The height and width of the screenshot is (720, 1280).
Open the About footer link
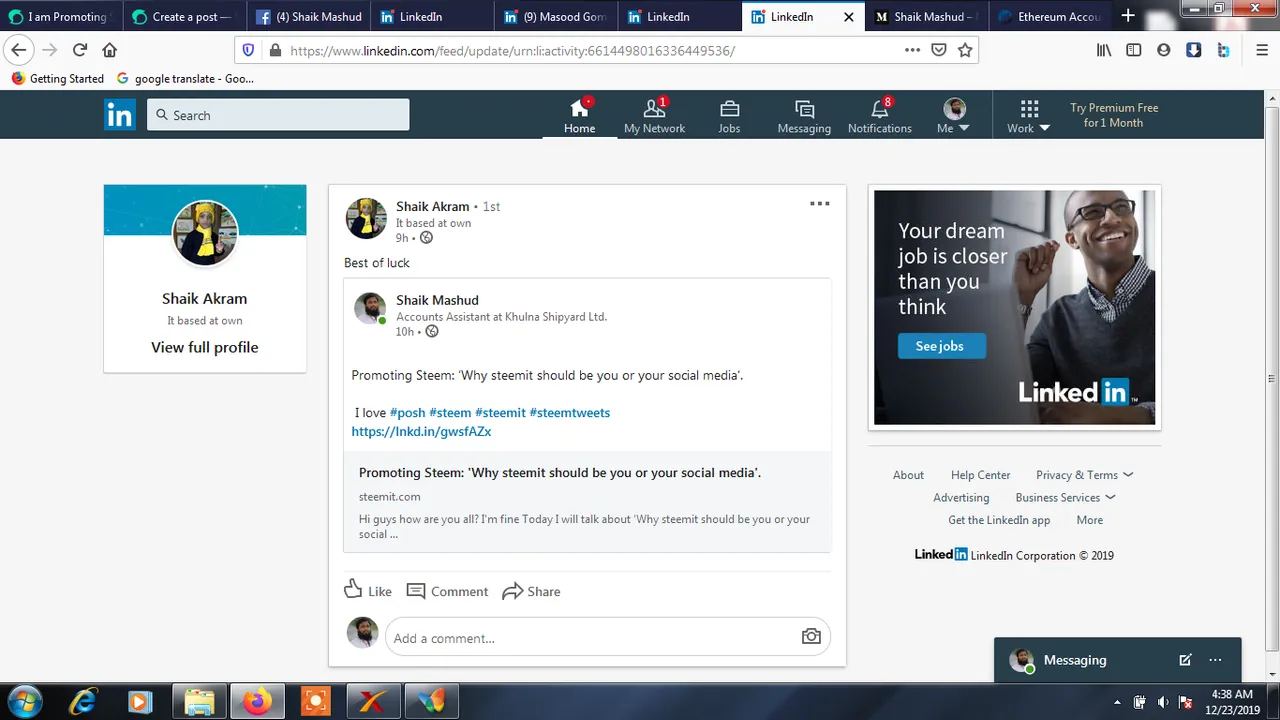[x=908, y=475]
